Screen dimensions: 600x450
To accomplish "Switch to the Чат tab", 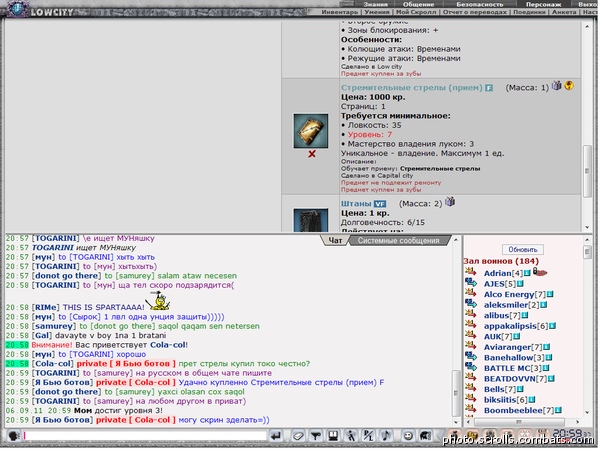I will 335,241.
